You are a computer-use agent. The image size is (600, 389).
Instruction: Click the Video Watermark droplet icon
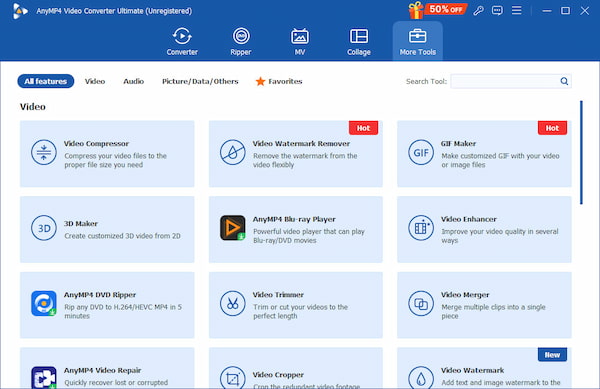click(x=421, y=378)
